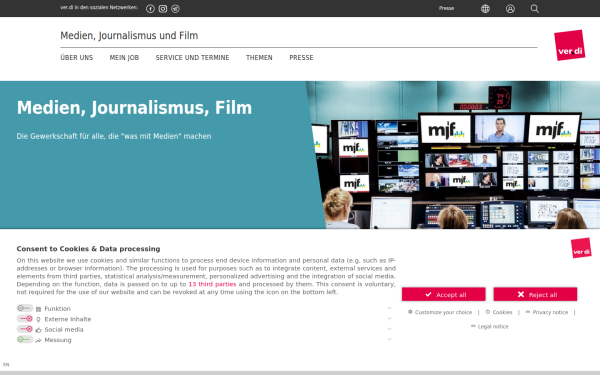Click the 13 third parties link
The image size is (600, 375).
[x=212, y=284]
